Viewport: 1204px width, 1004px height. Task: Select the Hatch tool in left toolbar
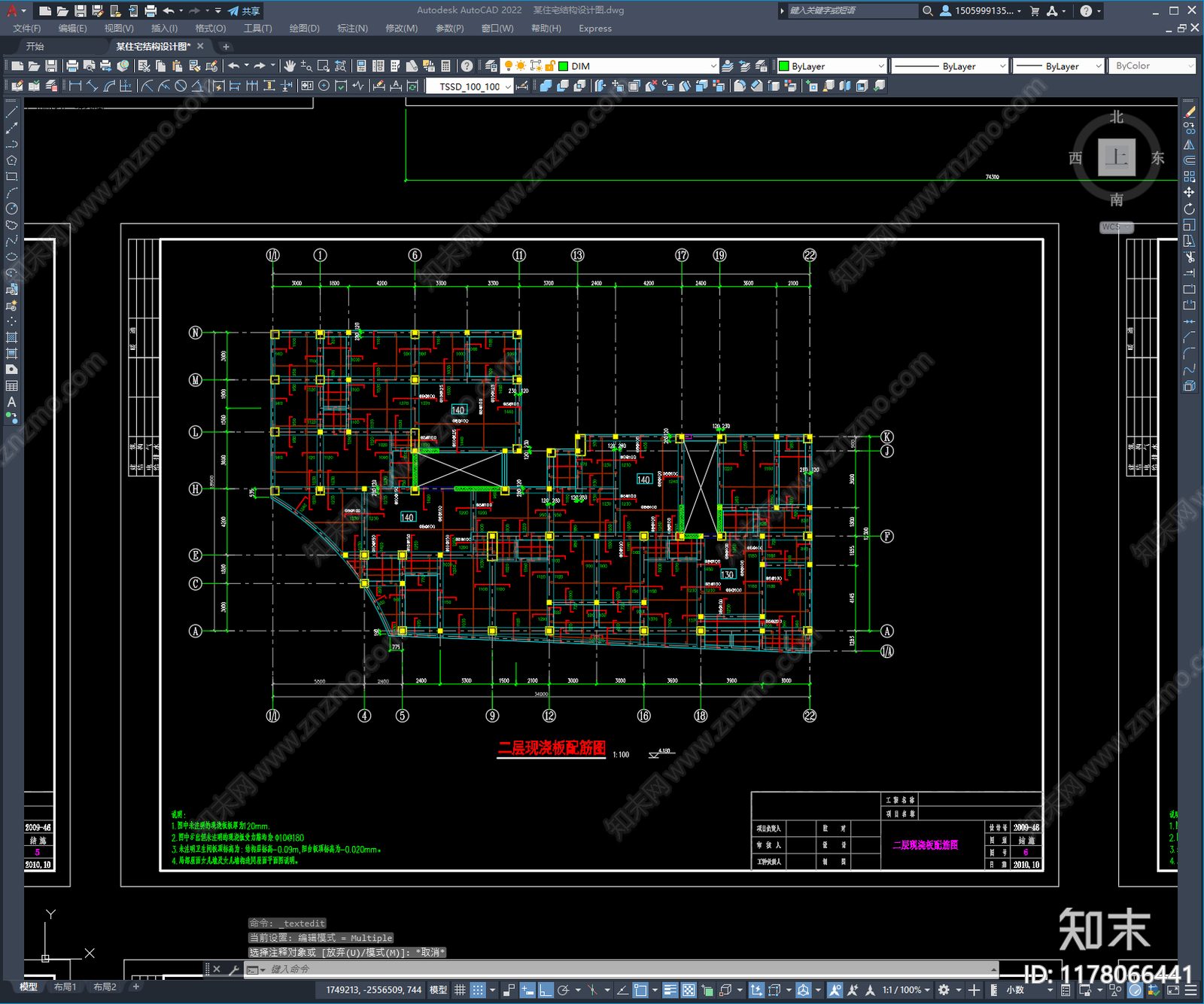pos(11,337)
